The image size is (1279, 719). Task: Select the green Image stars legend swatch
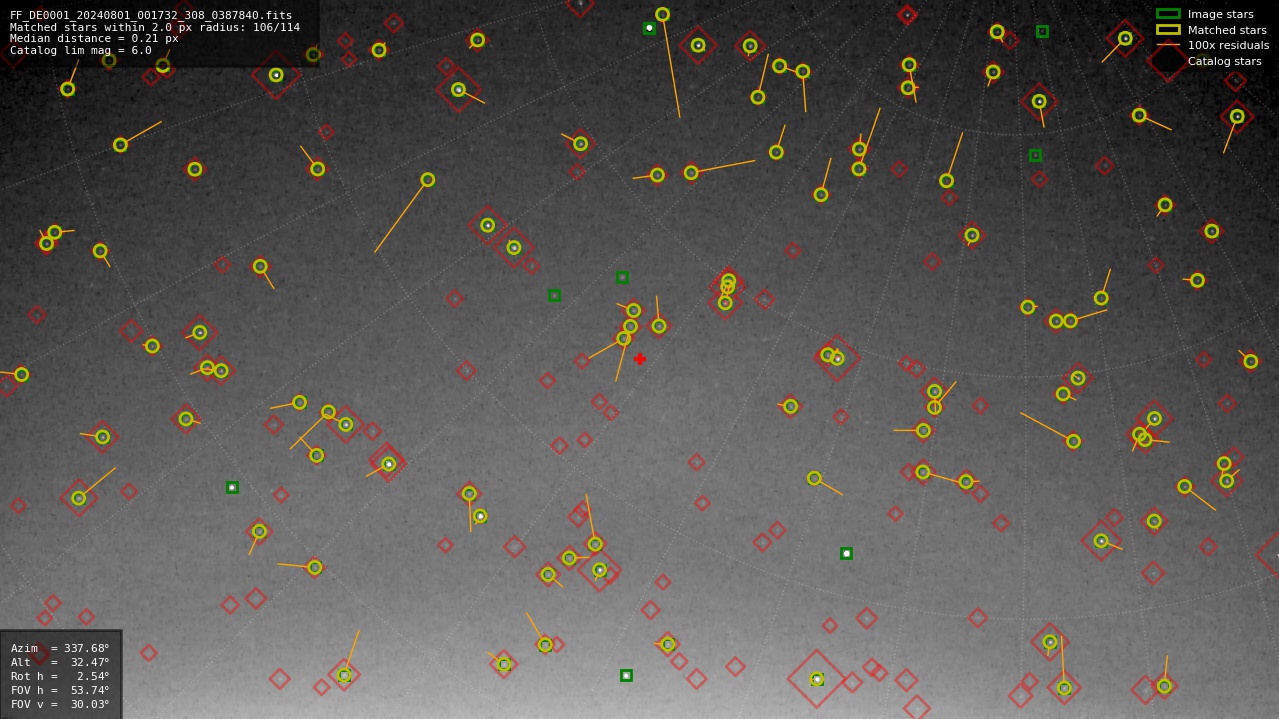coord(1168,14)
